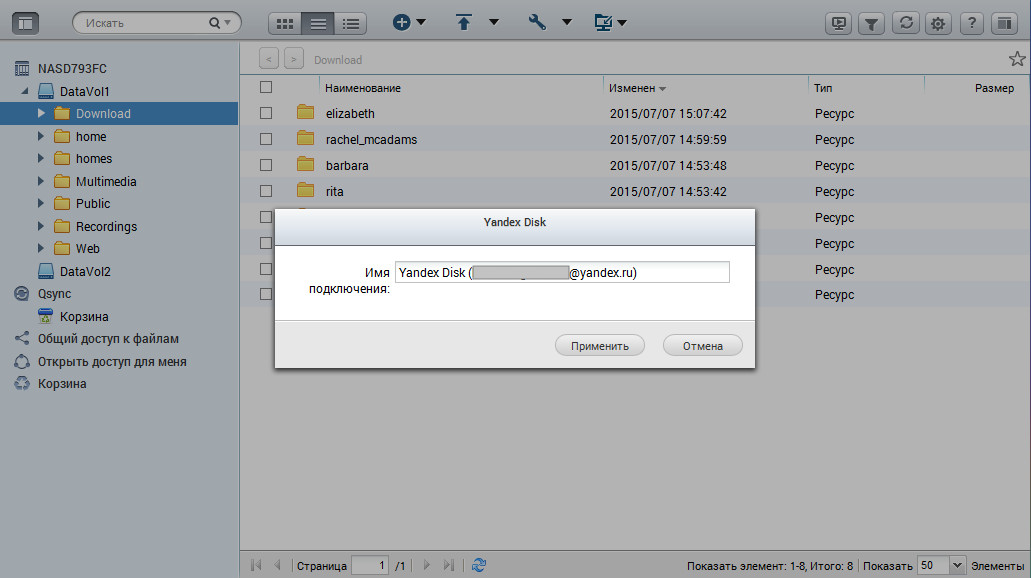
Task: Open the settings gear icon
Action: (x=938, y=24)
